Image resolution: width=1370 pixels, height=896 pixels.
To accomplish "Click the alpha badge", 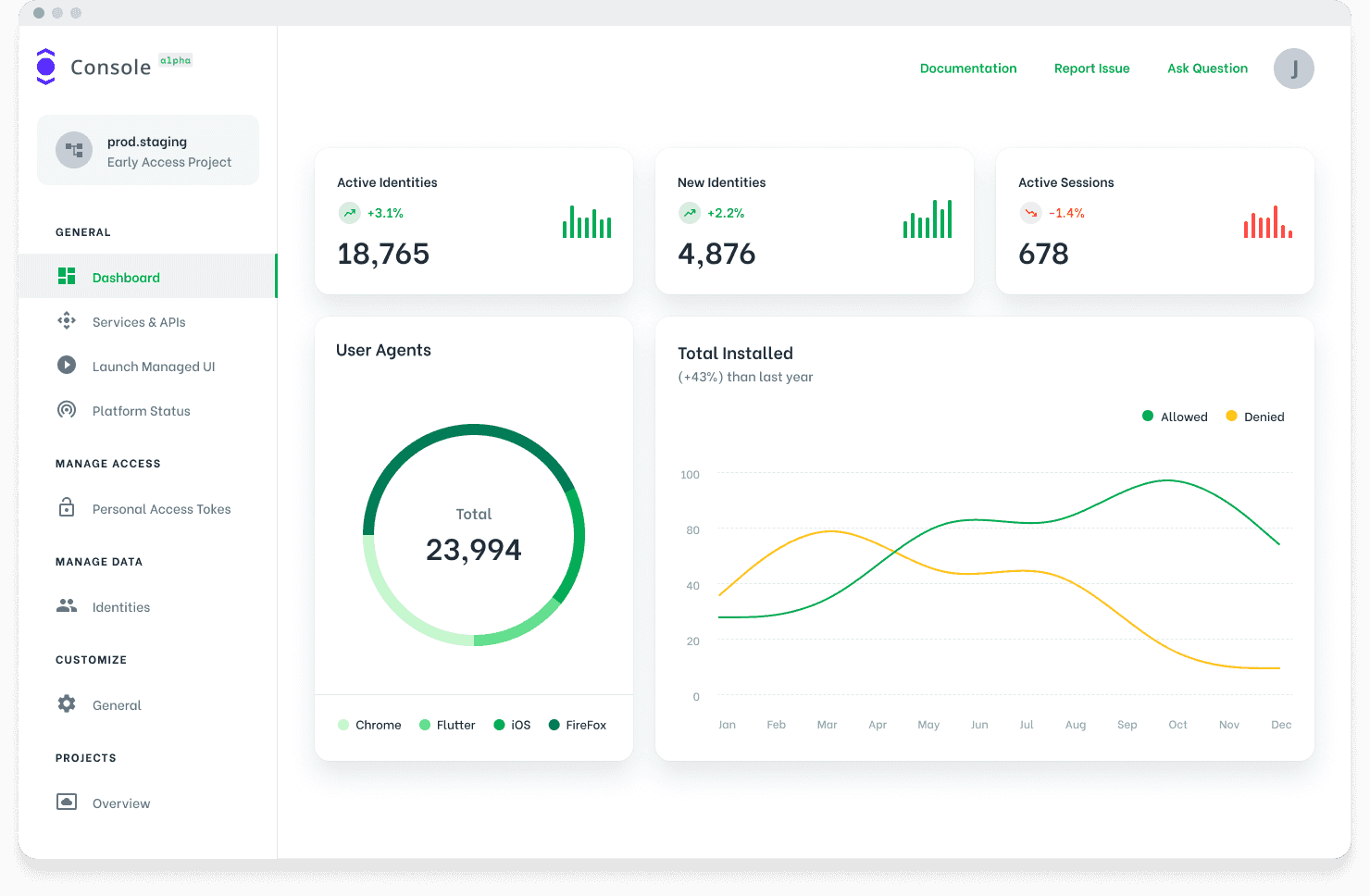I will click(175, 60).
